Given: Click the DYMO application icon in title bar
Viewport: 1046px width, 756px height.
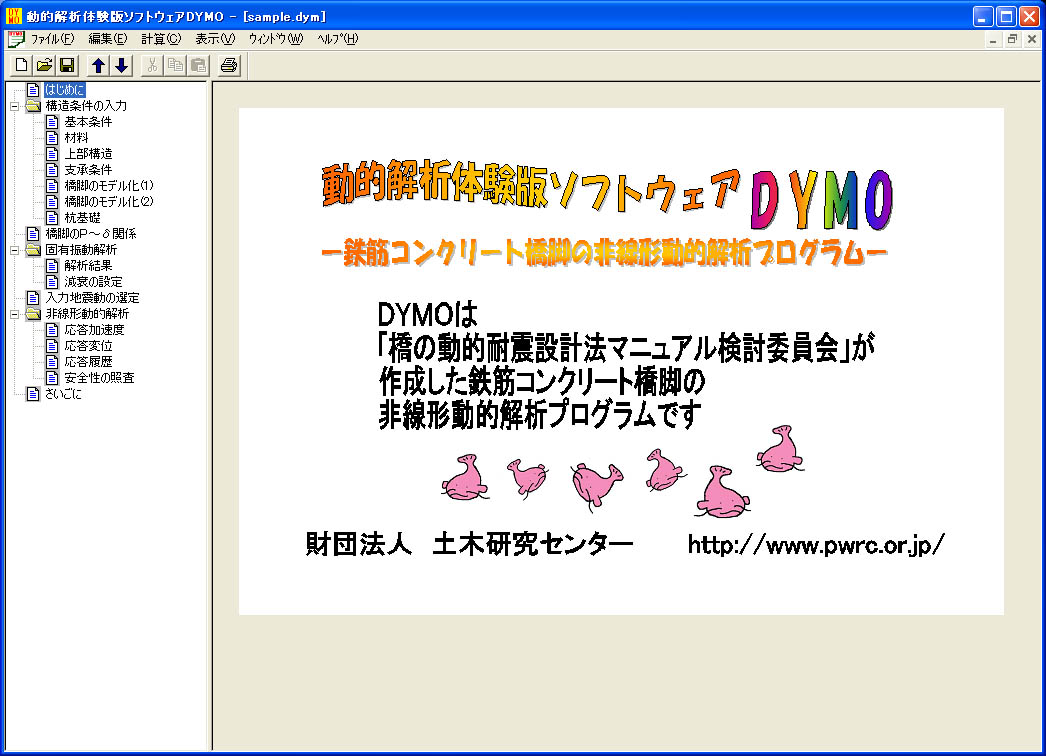Looking at the screenshot, I should pos(13,15).
